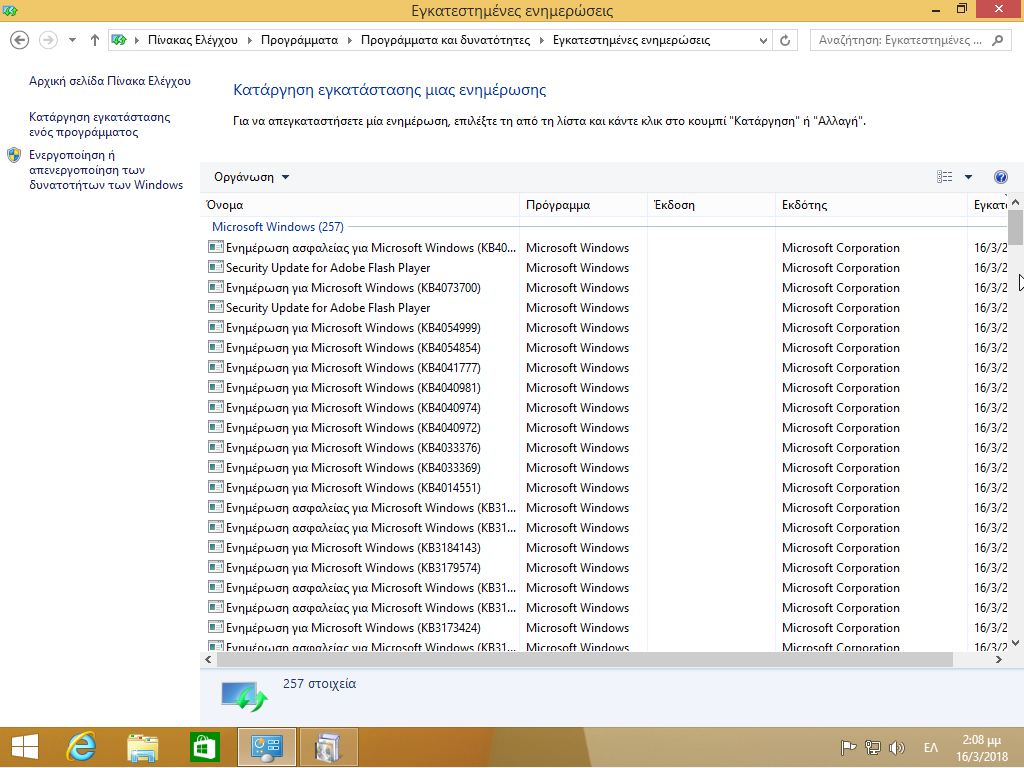This screenshot has height=768, width=1024.
Task: Click the Back navigation arrow
Action: click(x=20, y=40)
